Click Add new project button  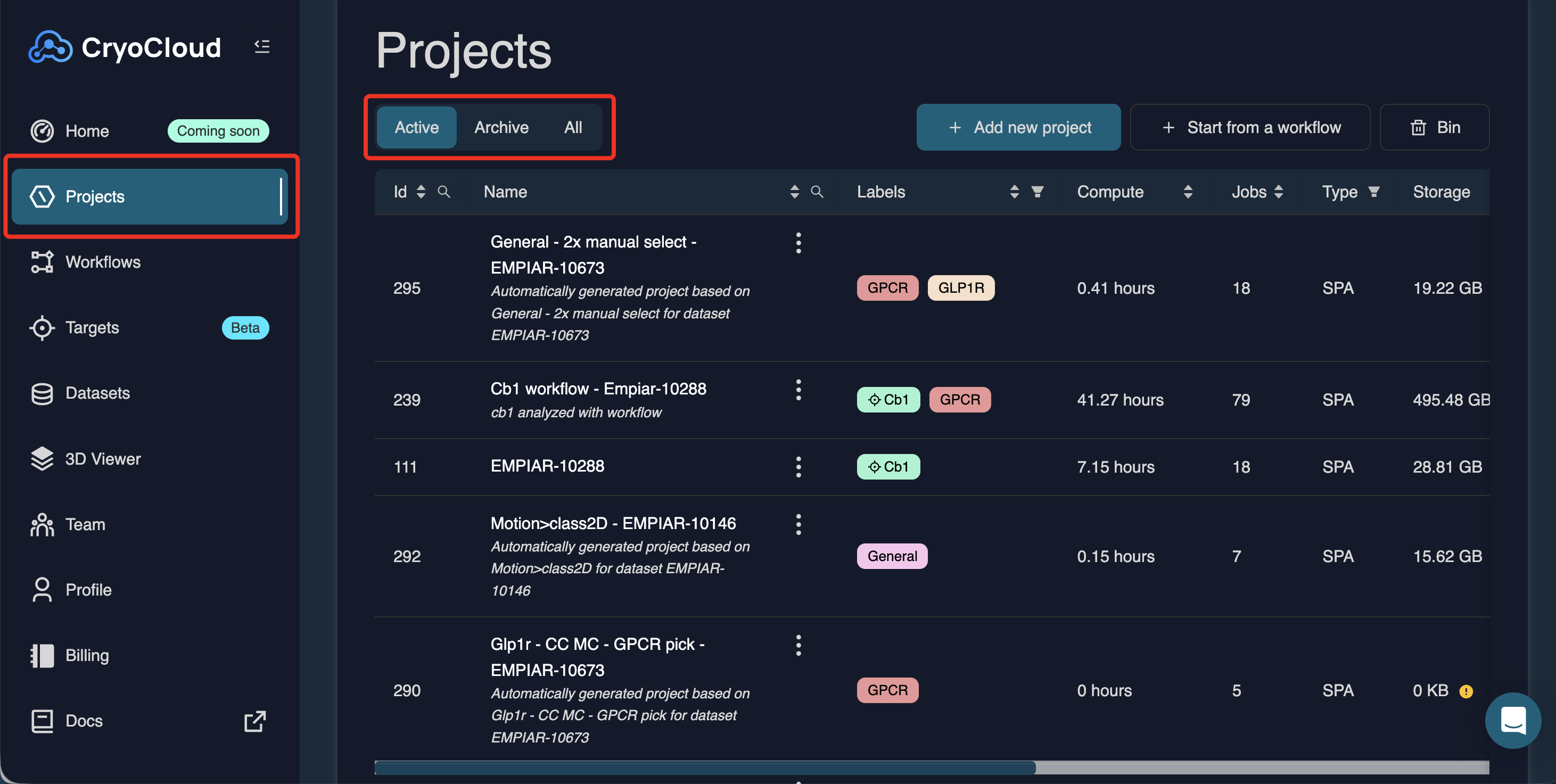click(x=1018, y=127)
